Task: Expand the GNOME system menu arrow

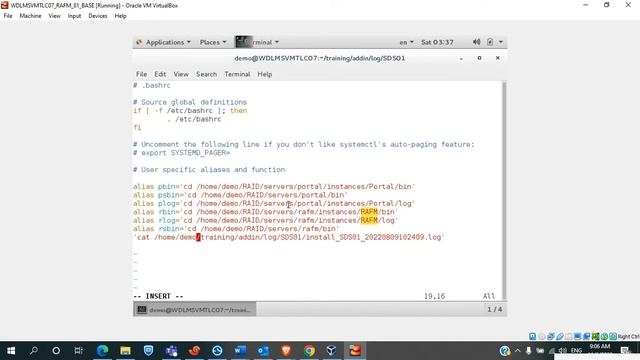Action: tap(501, 42)
